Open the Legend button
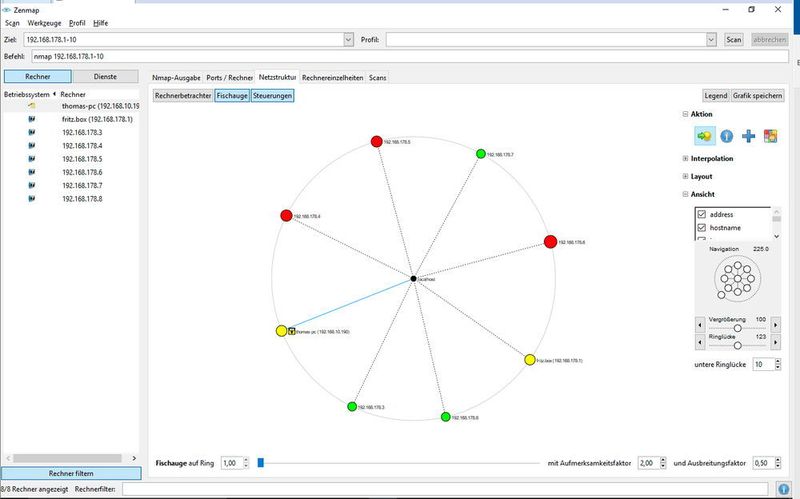The height and width of the screenshot is (499, 800). pos(716,95)
